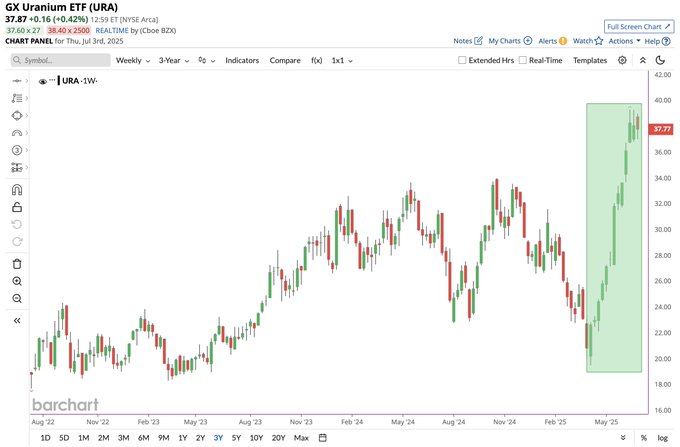Open Help link
This screenshot has width=680, height=447.
point(657,41)
